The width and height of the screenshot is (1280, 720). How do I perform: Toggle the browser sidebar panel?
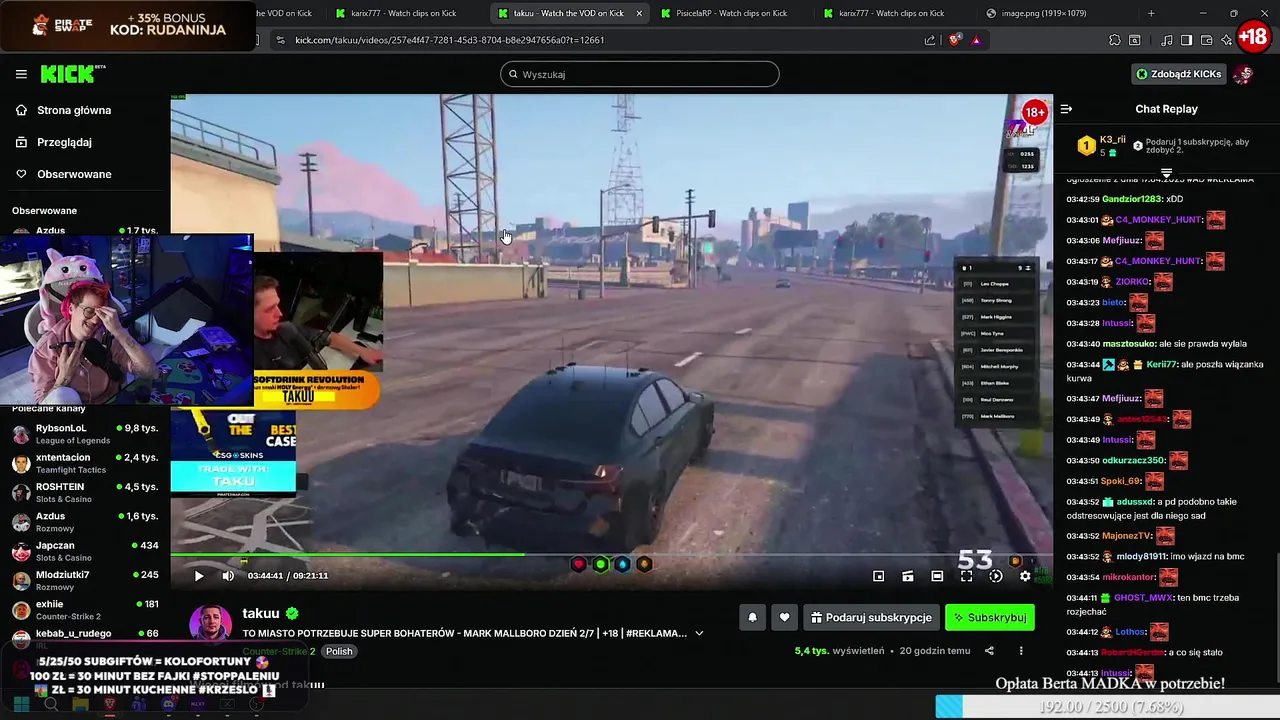point(1186,40)
